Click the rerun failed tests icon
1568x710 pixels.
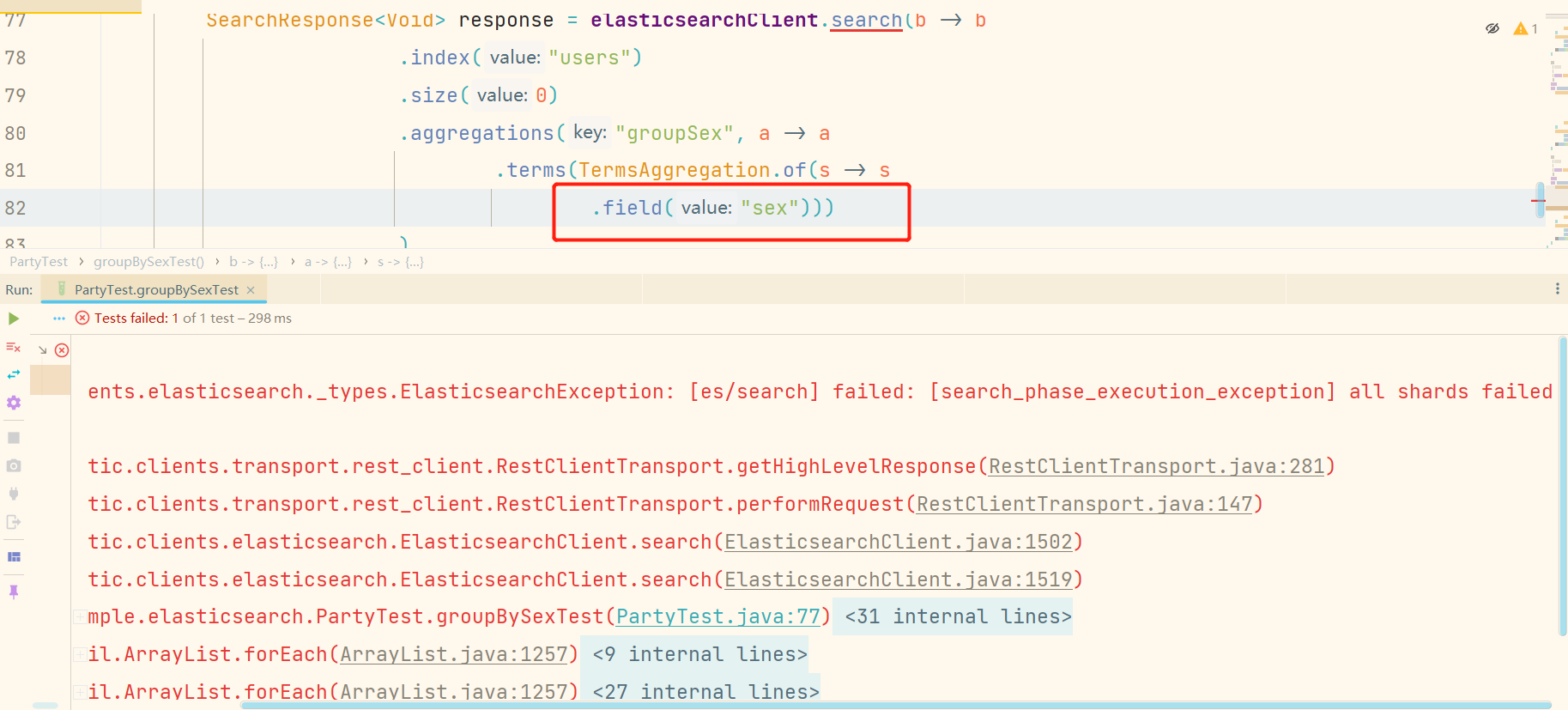[x=14, y=347]
